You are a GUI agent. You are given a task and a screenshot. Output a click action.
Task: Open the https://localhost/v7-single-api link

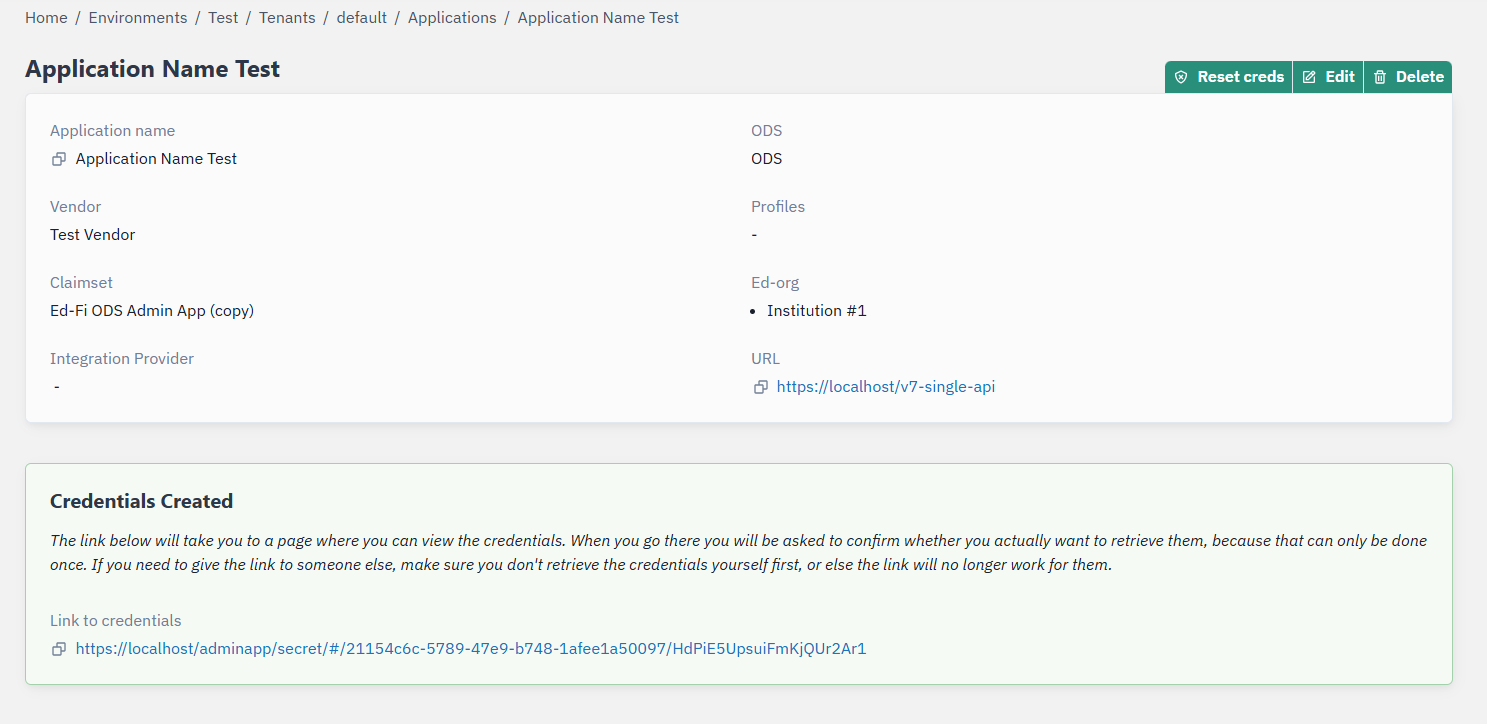coord(885,386)
